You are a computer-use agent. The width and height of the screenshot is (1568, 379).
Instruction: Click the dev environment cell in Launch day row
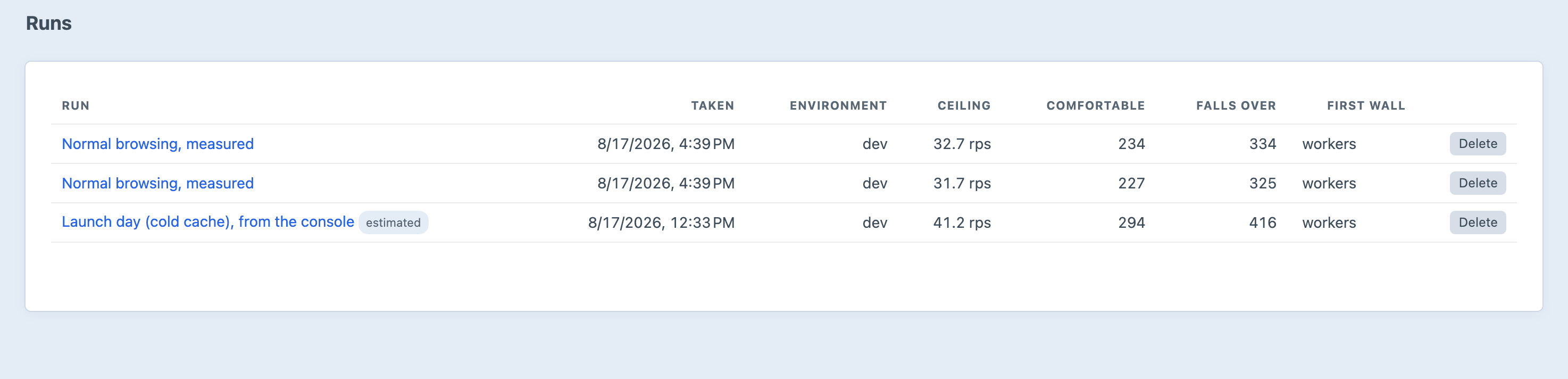pos(875,223)
